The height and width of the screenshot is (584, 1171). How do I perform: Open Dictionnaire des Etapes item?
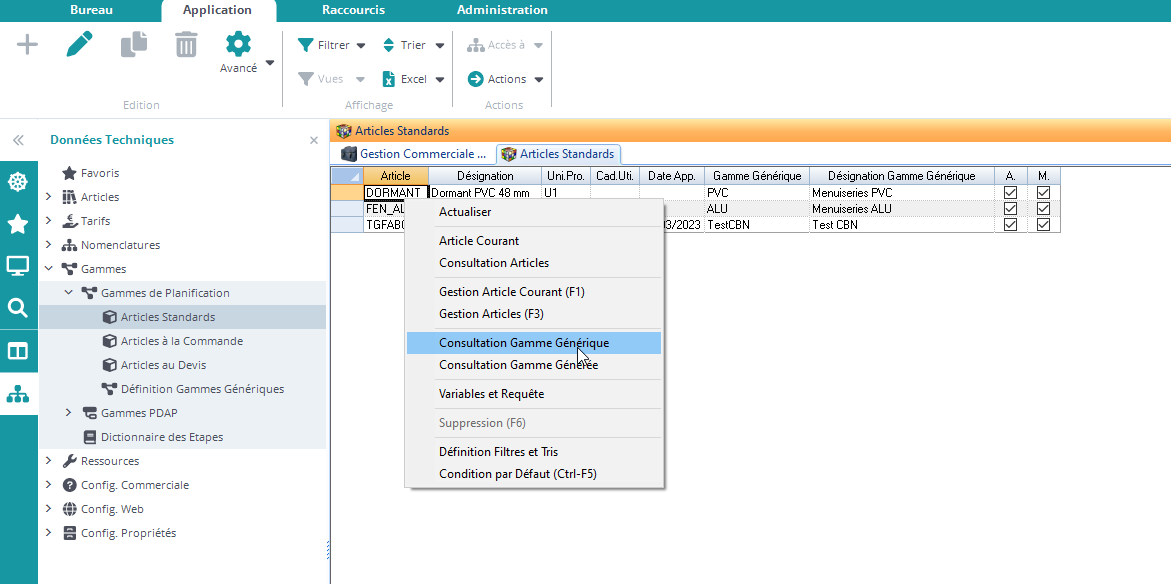point(161,437)
